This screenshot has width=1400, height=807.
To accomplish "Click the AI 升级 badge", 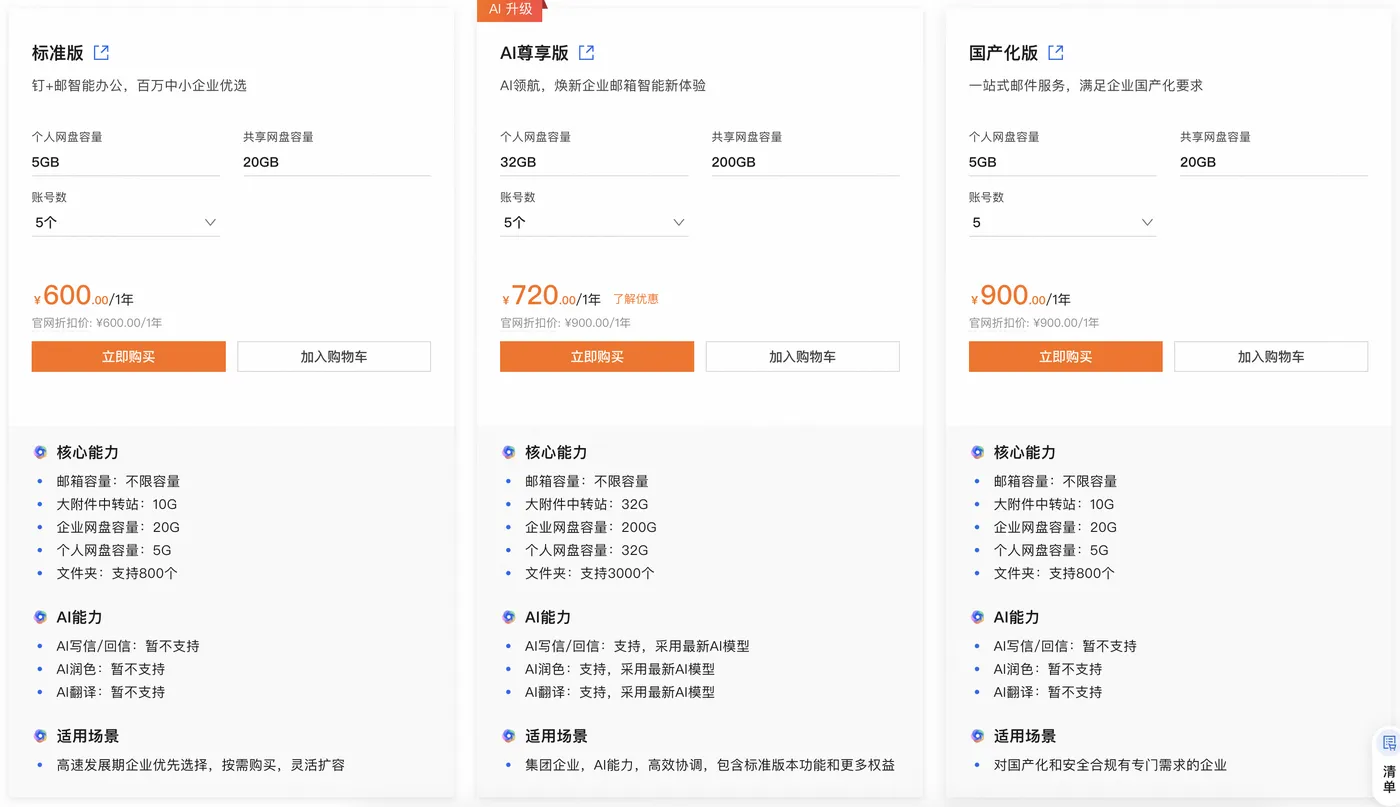I will (511, 9).
